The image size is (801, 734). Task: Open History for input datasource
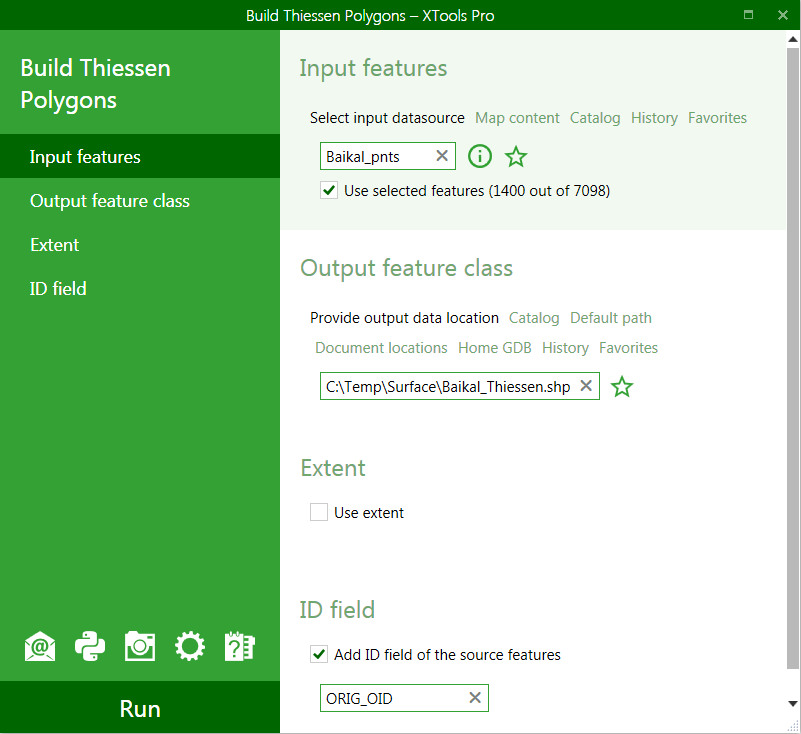pyautogui.click(x=654, y=118)
